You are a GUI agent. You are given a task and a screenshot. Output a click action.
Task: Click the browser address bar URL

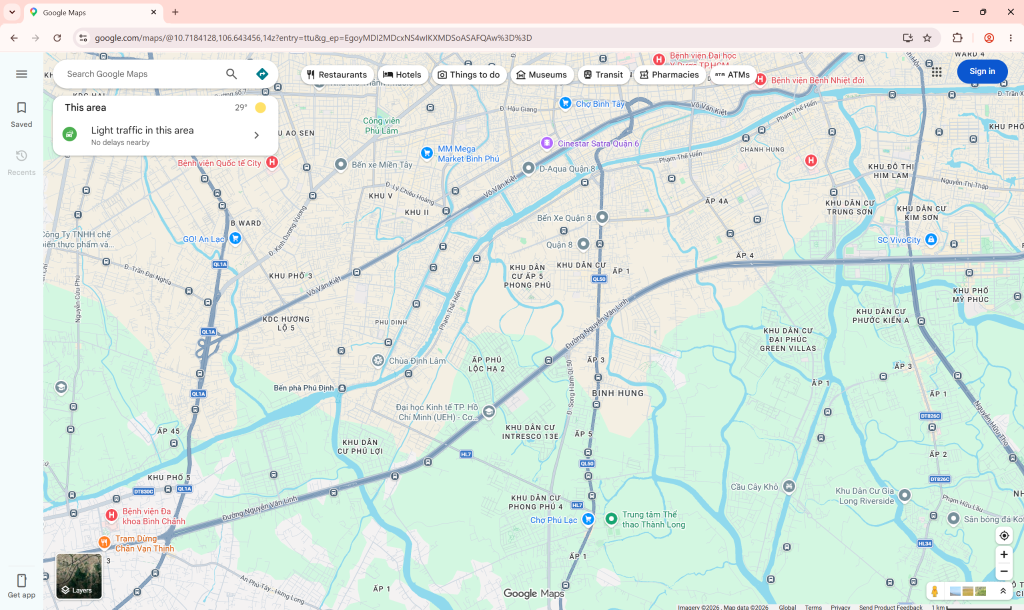click(313, 38)
